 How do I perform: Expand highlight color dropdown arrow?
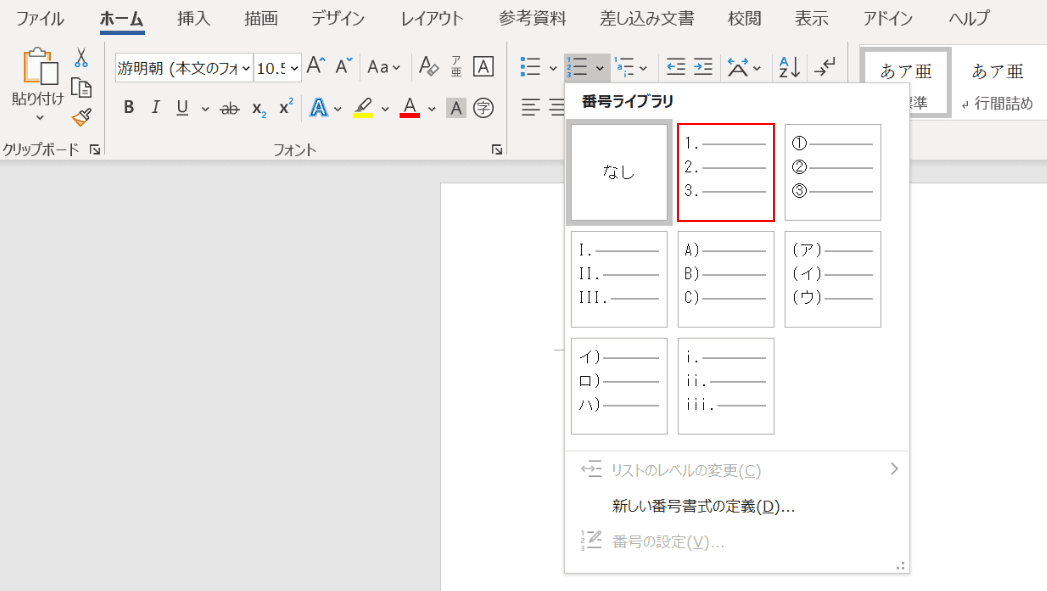pos(385,108)
